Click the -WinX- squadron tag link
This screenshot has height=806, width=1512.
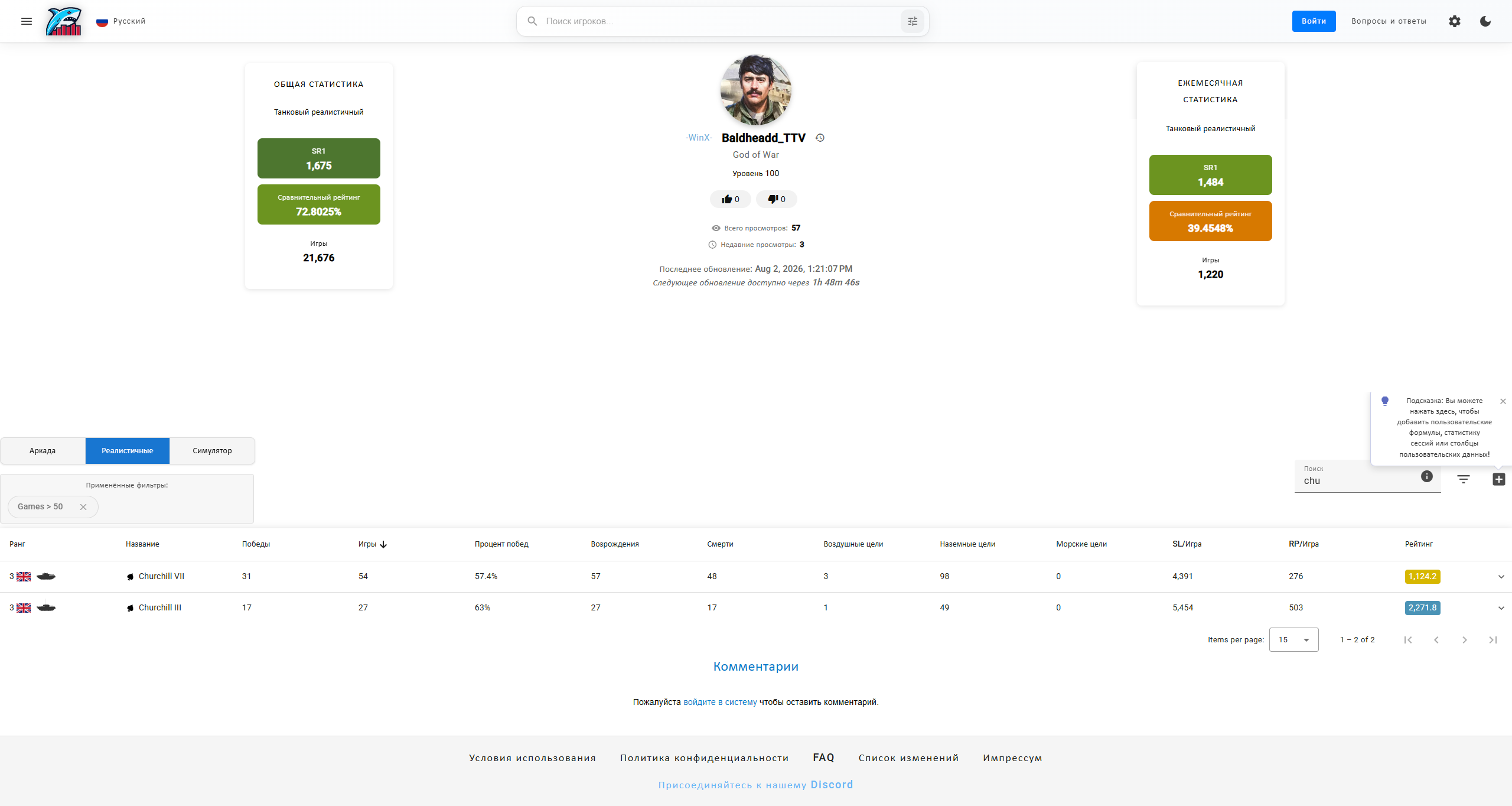coord(699,138)
